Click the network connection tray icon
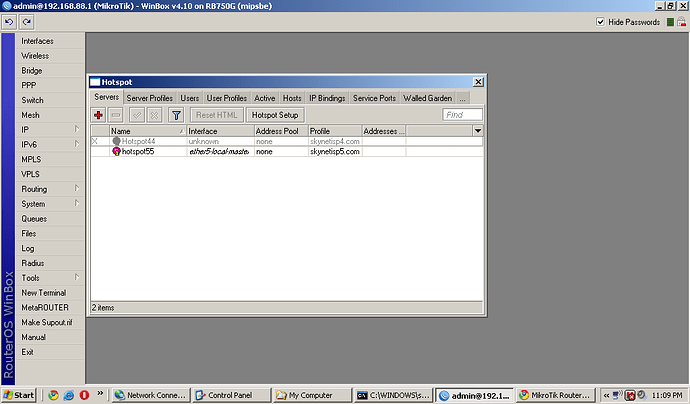This screenshot has height=404, width=690. [618, 395]
